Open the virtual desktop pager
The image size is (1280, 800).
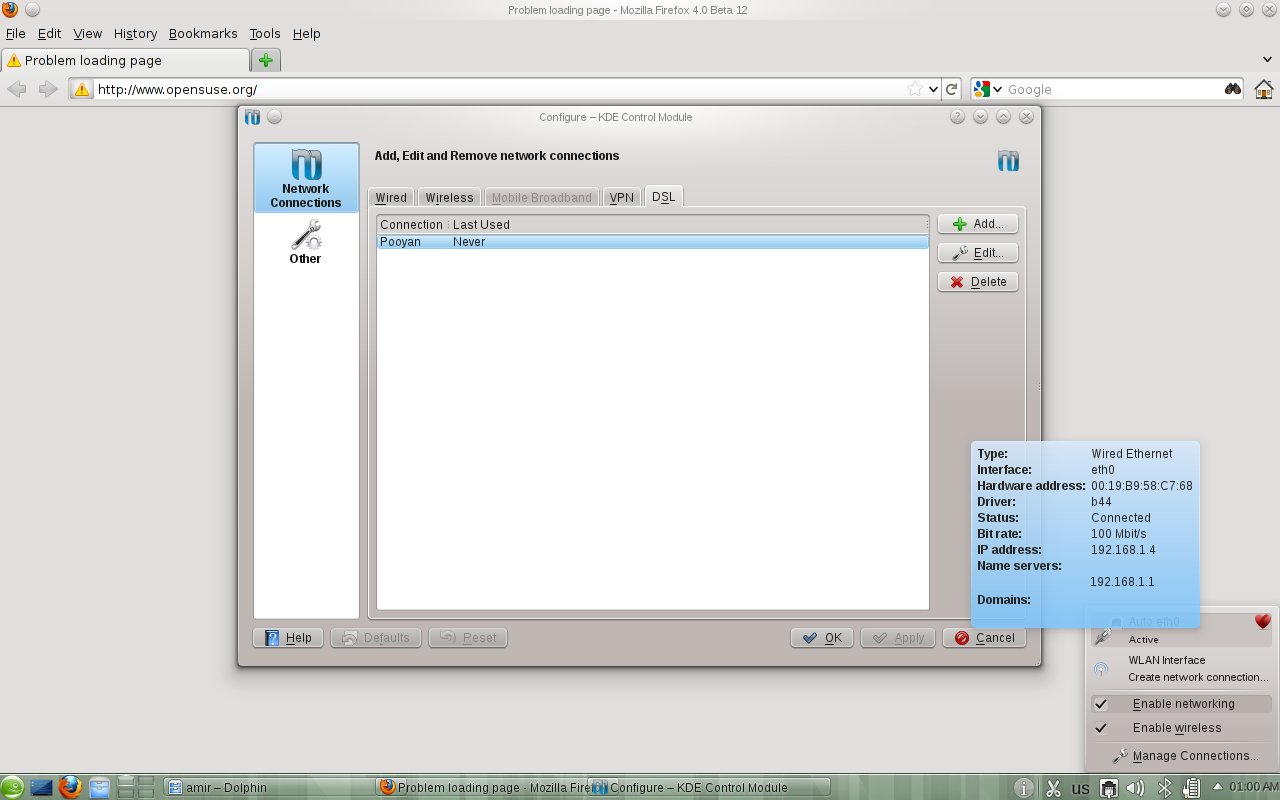135,787
